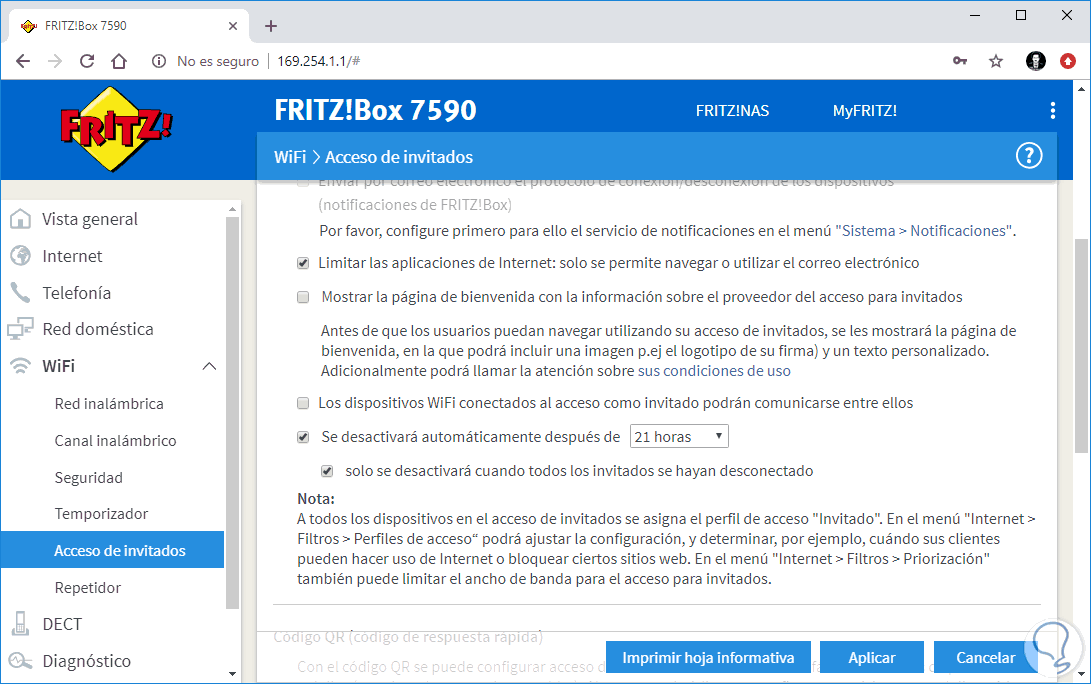Screen dimensions: 1091x684
Task: Click the browser home icon
Action: (x=119, y=61)
